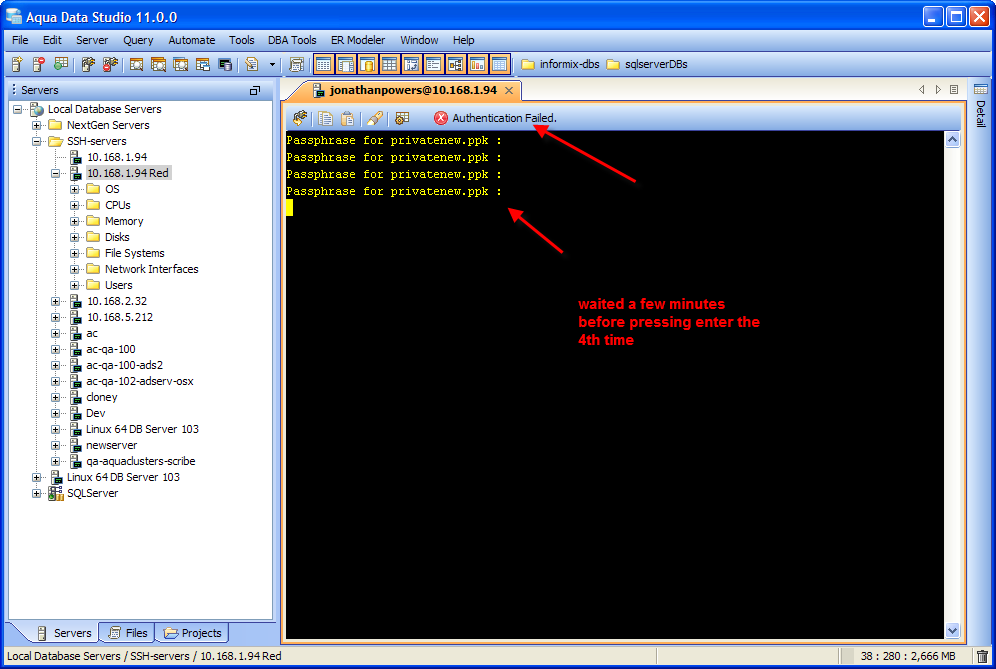Click the float icon in Servers panel header
996x669 pixels.
pos(255,90)
